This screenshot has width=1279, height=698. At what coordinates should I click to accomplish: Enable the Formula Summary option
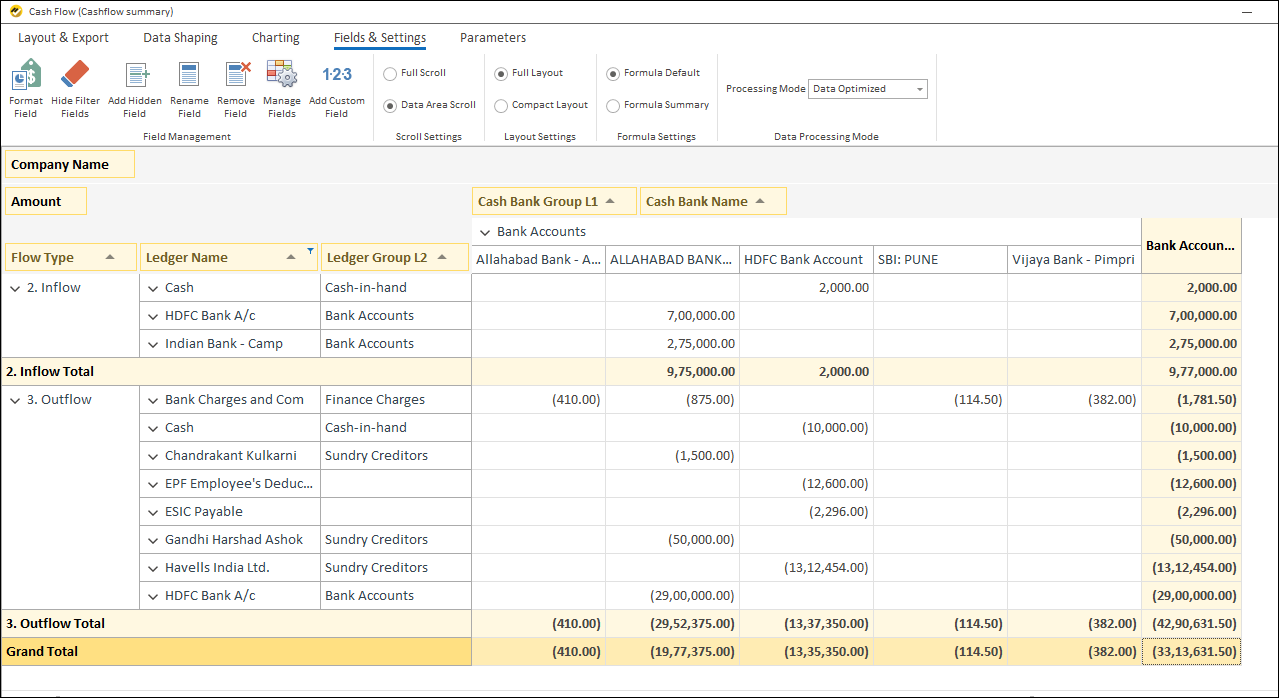coord(614,105)
